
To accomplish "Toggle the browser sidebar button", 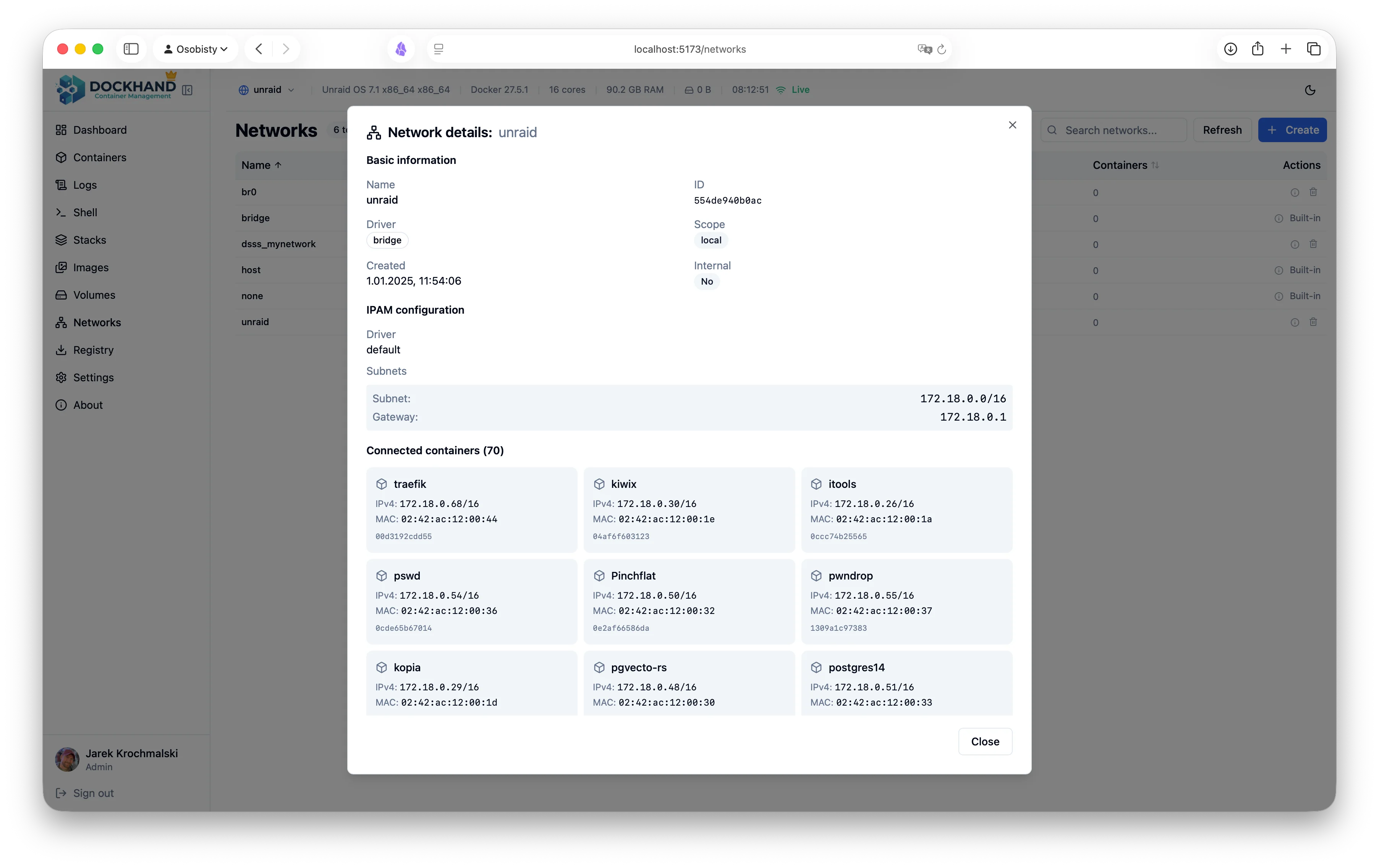I will [x=131, y=49].
